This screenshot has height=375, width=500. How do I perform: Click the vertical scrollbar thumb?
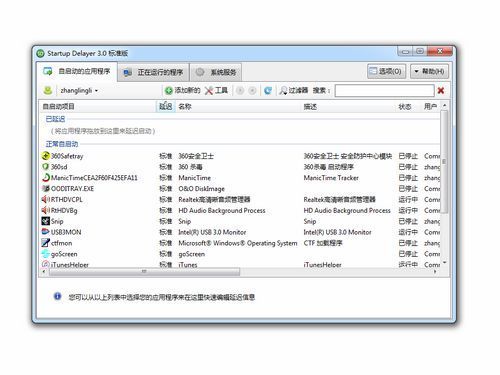coord(444,162)
